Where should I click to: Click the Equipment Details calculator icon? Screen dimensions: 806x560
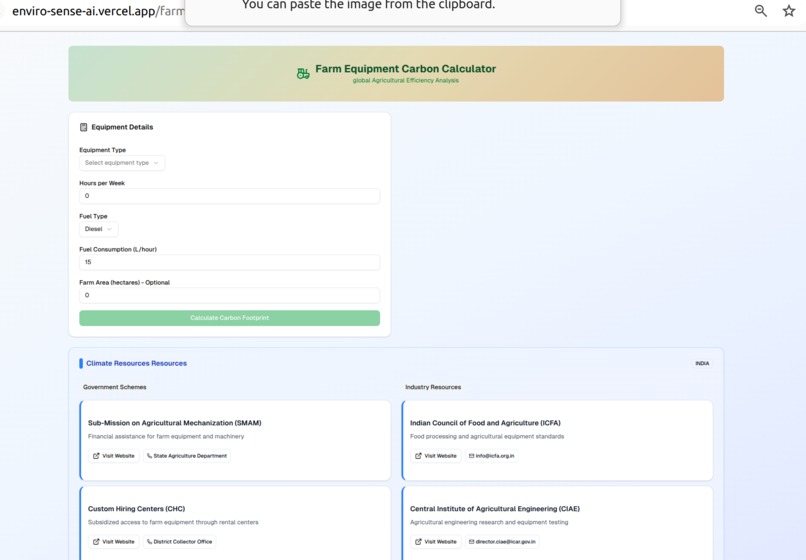click(84, 127)
